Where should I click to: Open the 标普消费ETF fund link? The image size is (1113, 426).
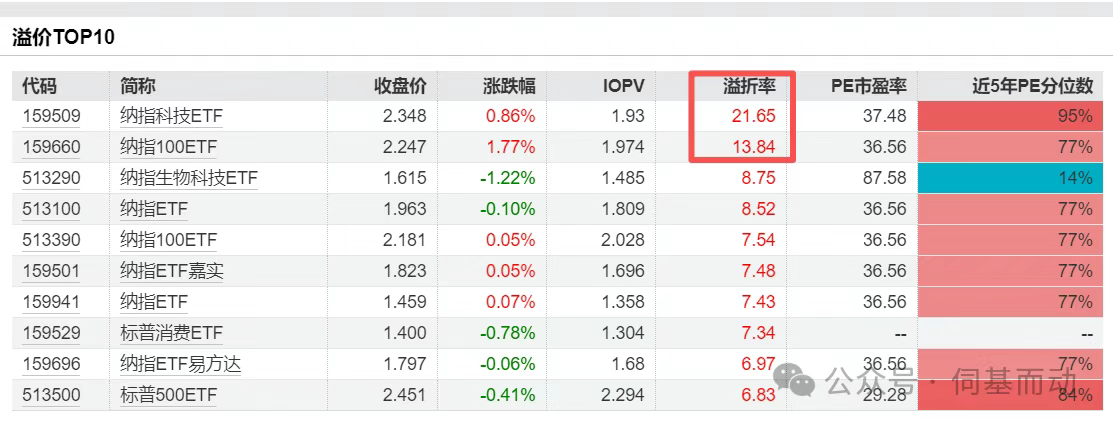171,333
